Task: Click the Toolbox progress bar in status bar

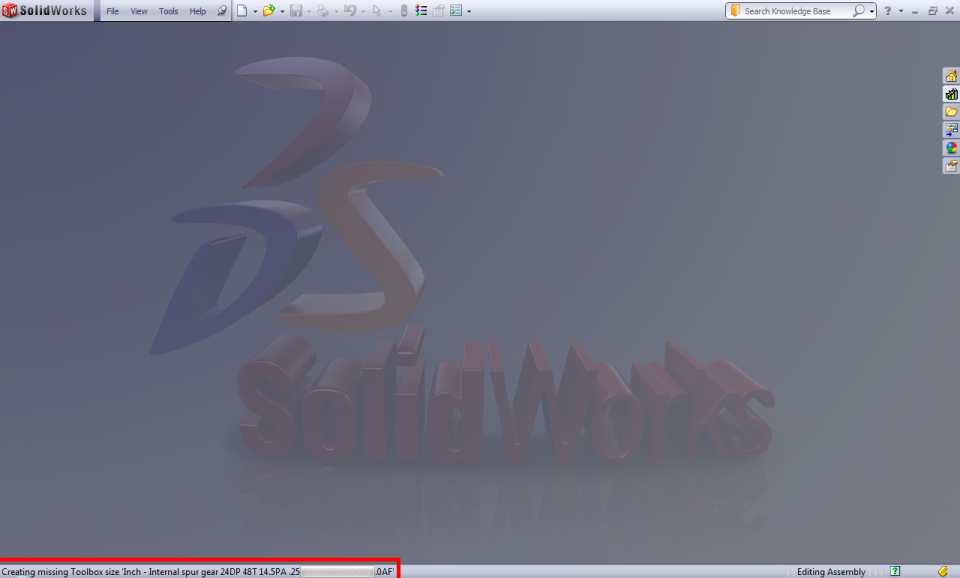Action: (337, 571)
